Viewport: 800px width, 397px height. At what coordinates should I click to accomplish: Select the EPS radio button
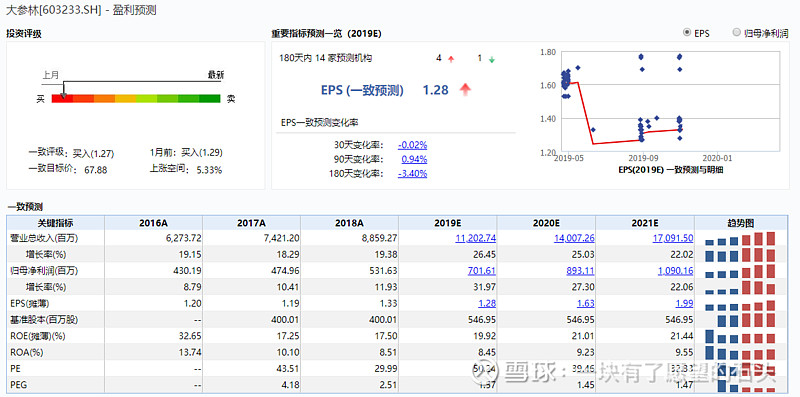[x=686, y=33]
